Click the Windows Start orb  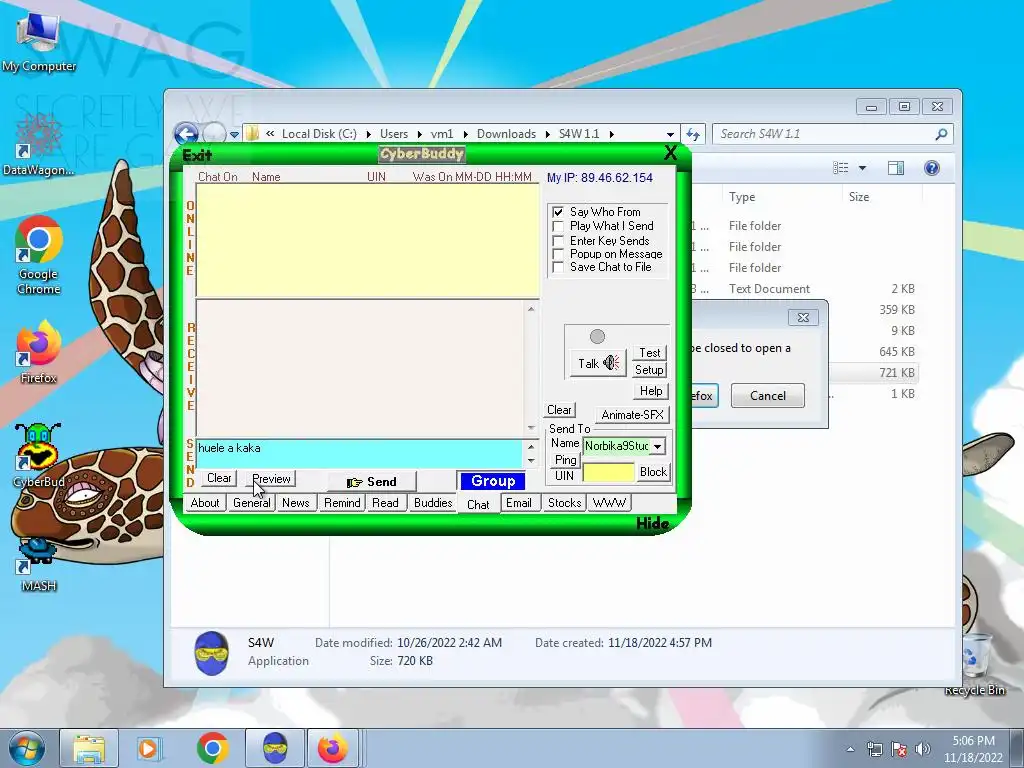(26, 748)
